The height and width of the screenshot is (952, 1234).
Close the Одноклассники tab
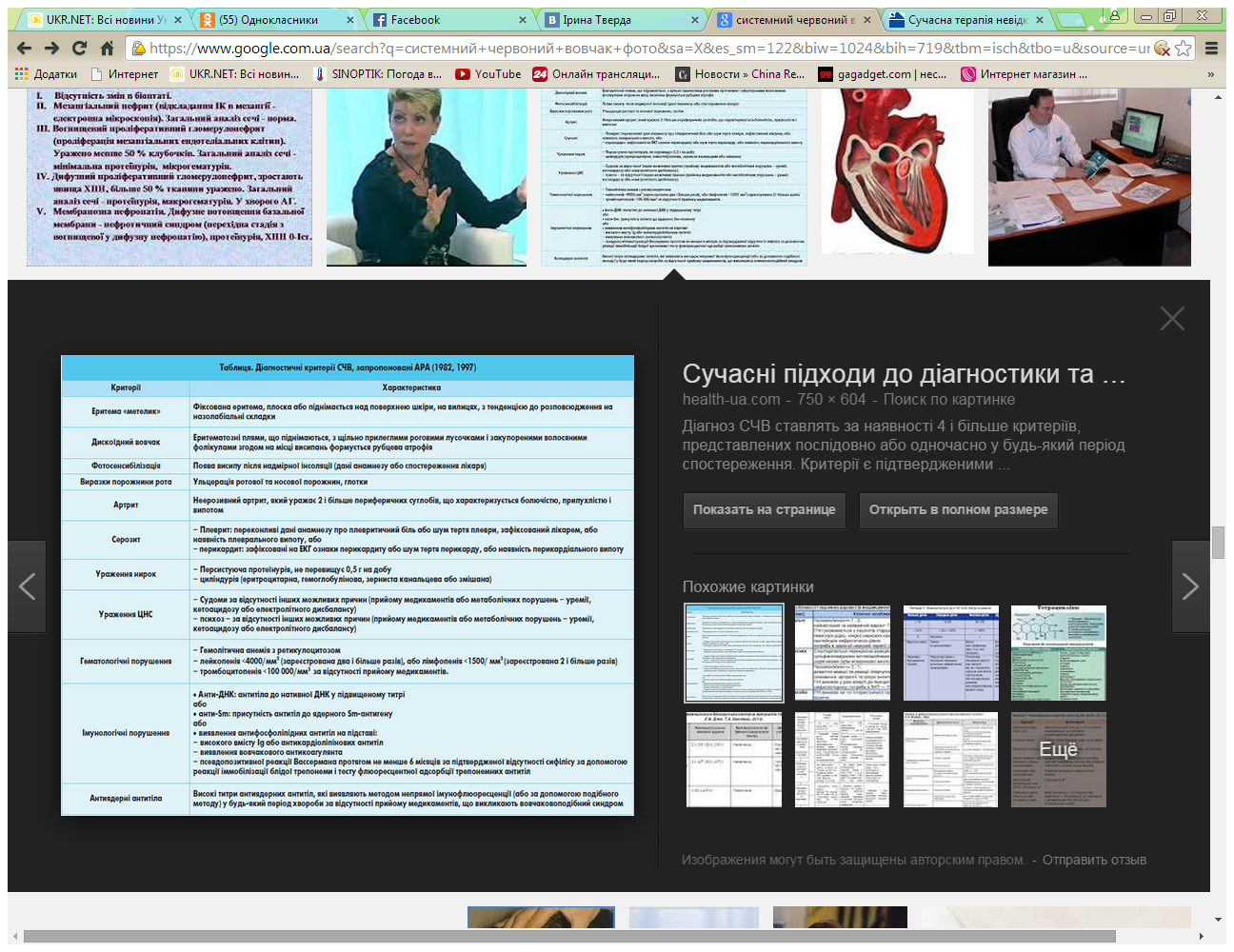tap(349, 20)
